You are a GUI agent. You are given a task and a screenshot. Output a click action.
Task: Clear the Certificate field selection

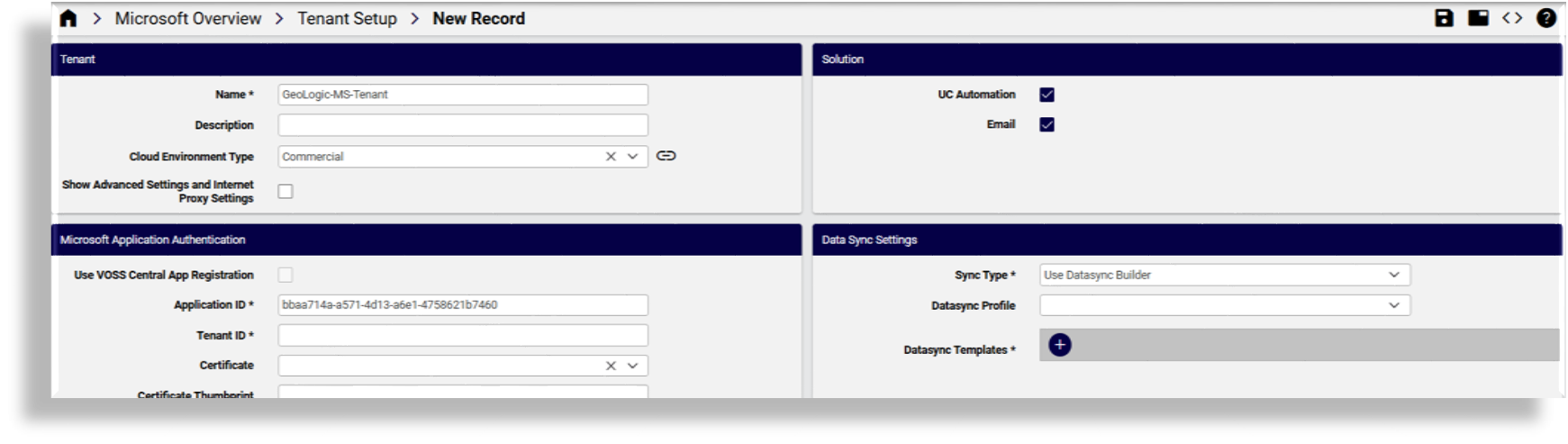[x=611, y=366]
